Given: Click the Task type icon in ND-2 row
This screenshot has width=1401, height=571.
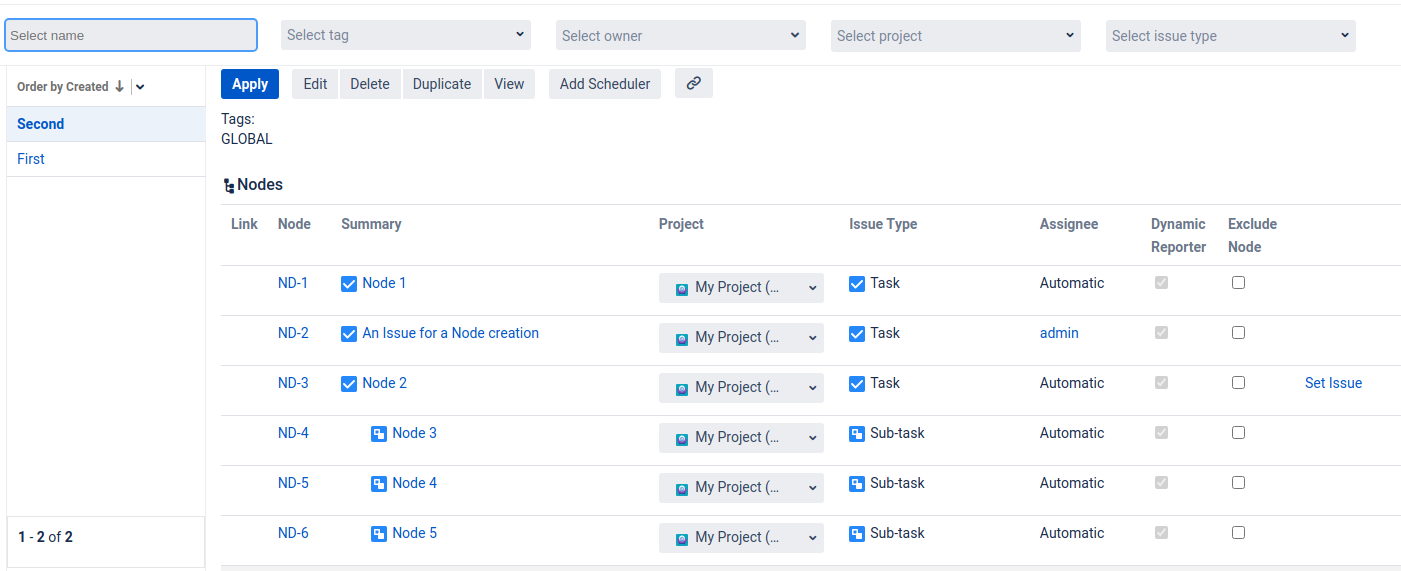Looking at the screenshot, I should tap(857, 334).
